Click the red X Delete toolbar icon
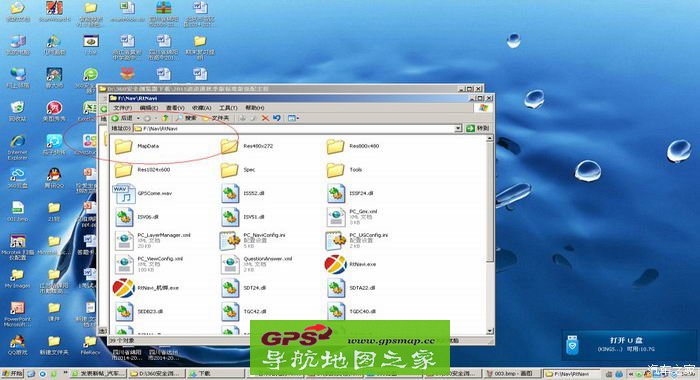This screenshot has height=380, width=700. (265, 118)
